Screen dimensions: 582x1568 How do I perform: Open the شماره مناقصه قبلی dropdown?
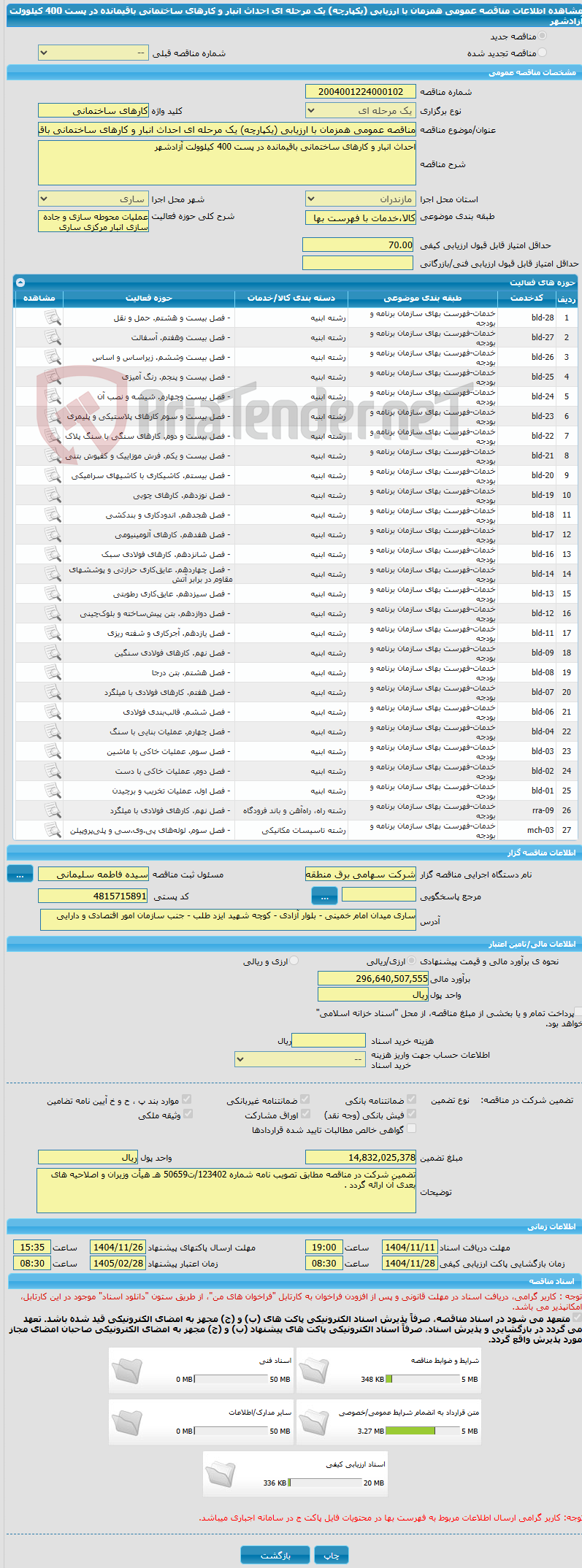tap(93, 53)
